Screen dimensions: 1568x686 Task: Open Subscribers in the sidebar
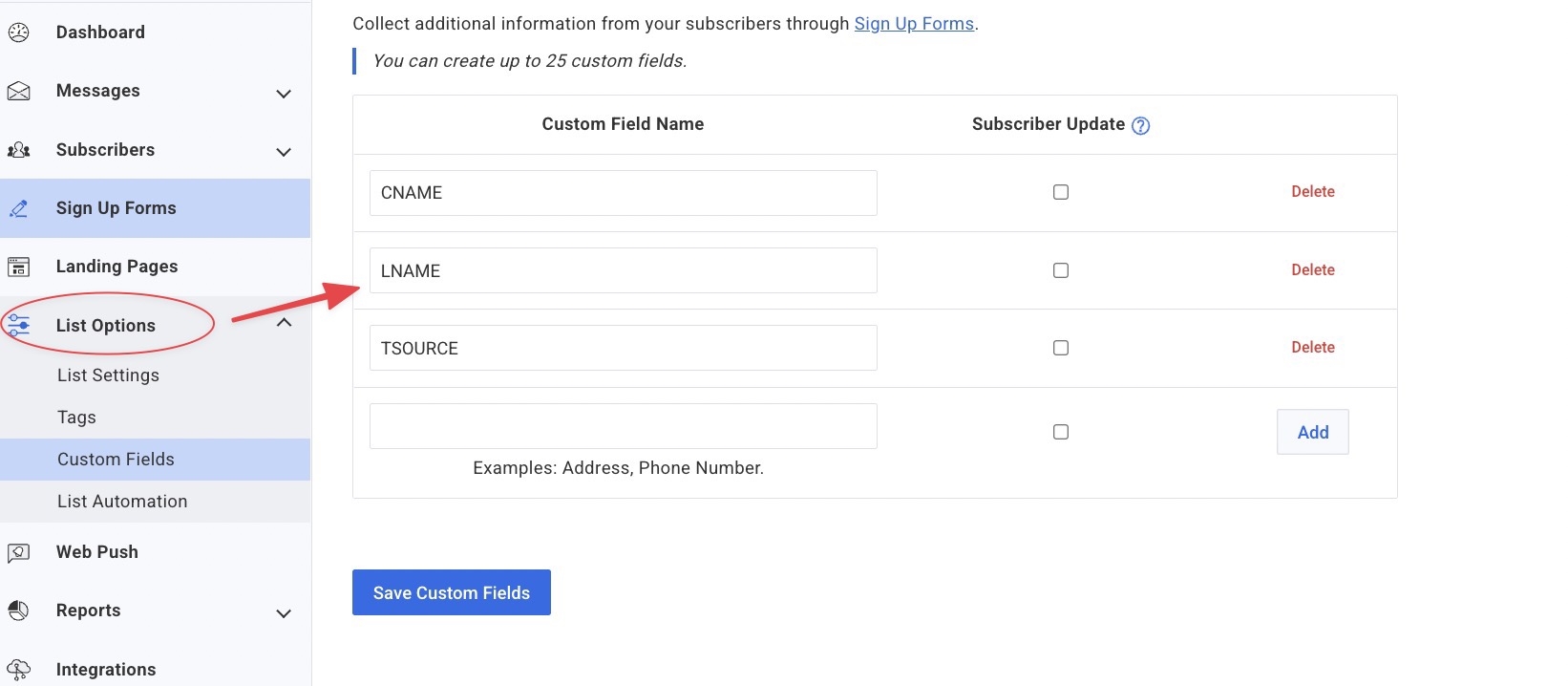(105, 150)
